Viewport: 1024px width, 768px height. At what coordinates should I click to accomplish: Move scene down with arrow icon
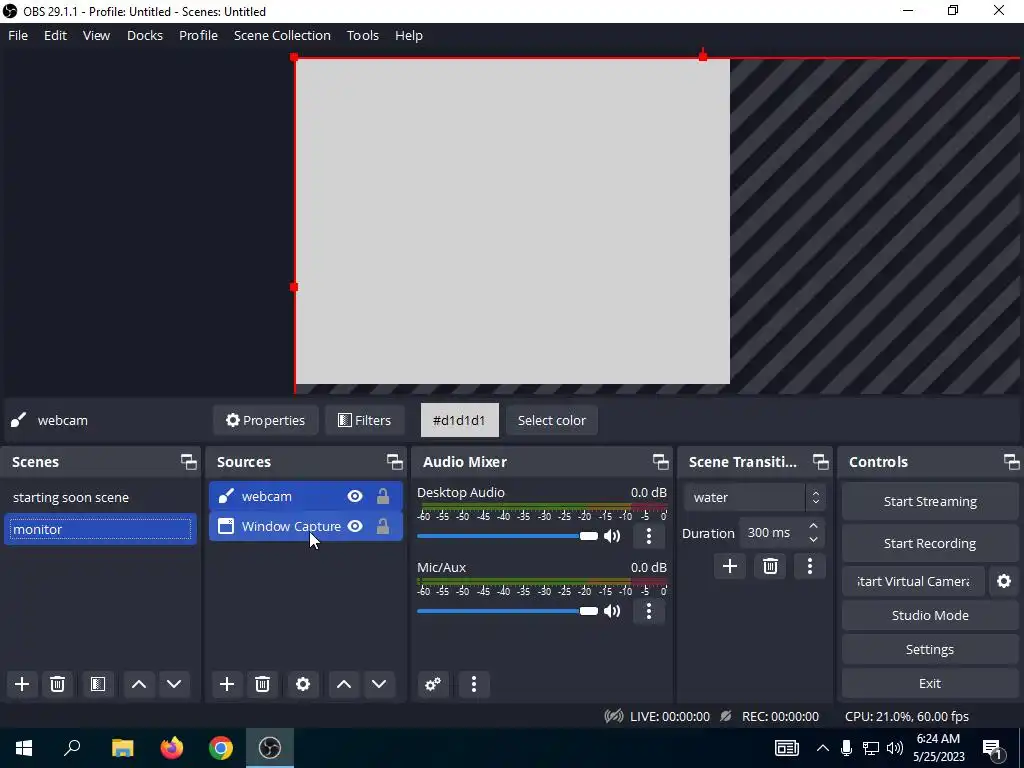pos(174,684)
